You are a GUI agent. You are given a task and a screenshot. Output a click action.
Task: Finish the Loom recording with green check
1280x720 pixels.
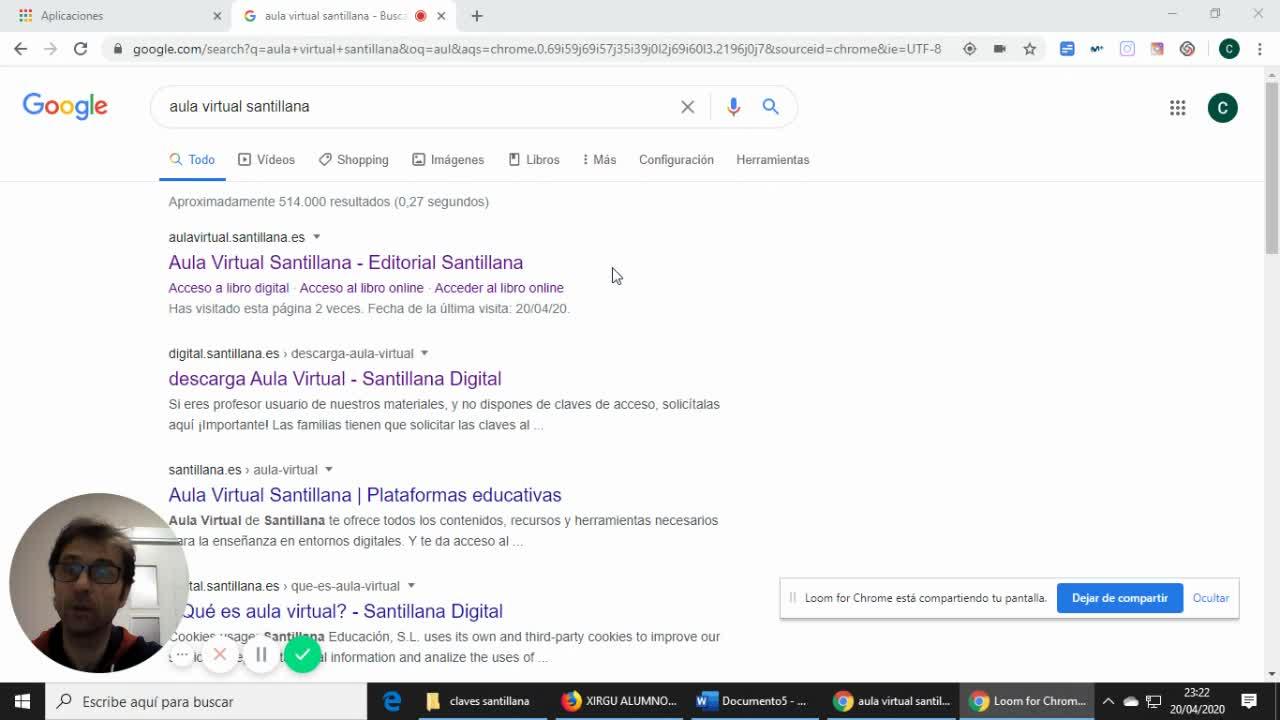click(302, 655)
